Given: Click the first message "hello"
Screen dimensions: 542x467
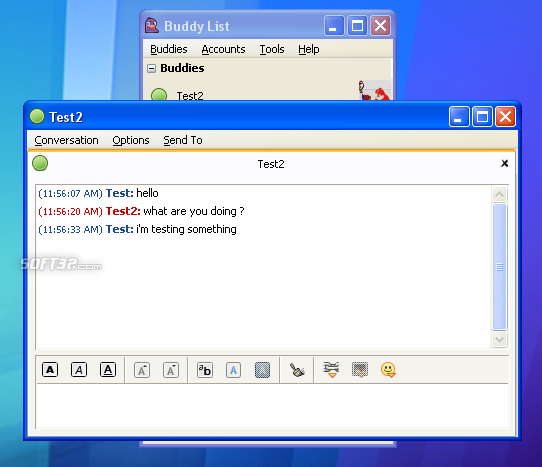Looking at the screenshot, I should pyautogui.click(x=147, y=193).
